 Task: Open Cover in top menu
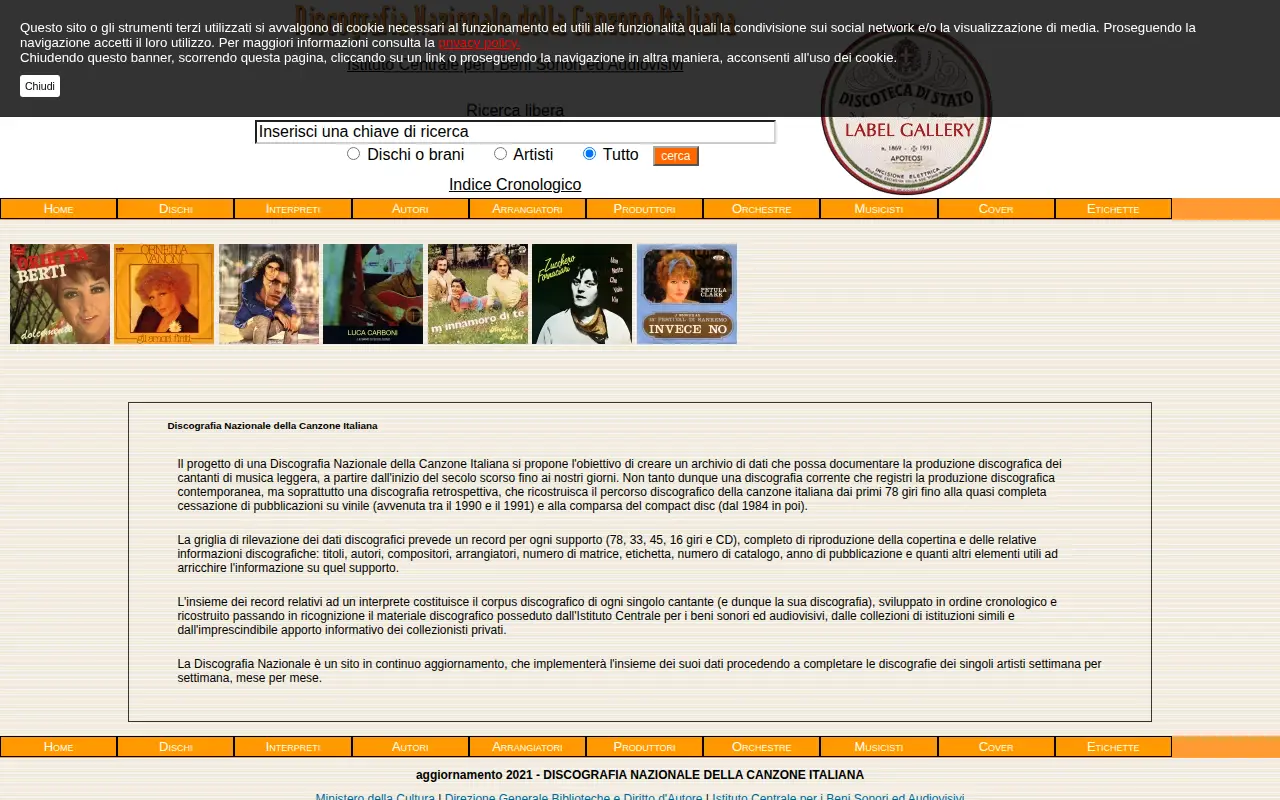coord(996,209)
